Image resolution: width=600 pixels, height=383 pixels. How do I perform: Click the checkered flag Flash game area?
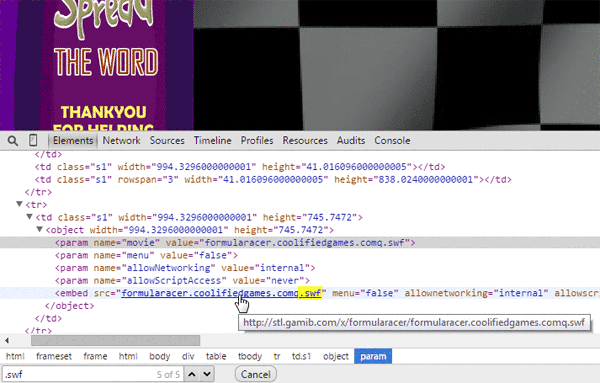[397, 65]
